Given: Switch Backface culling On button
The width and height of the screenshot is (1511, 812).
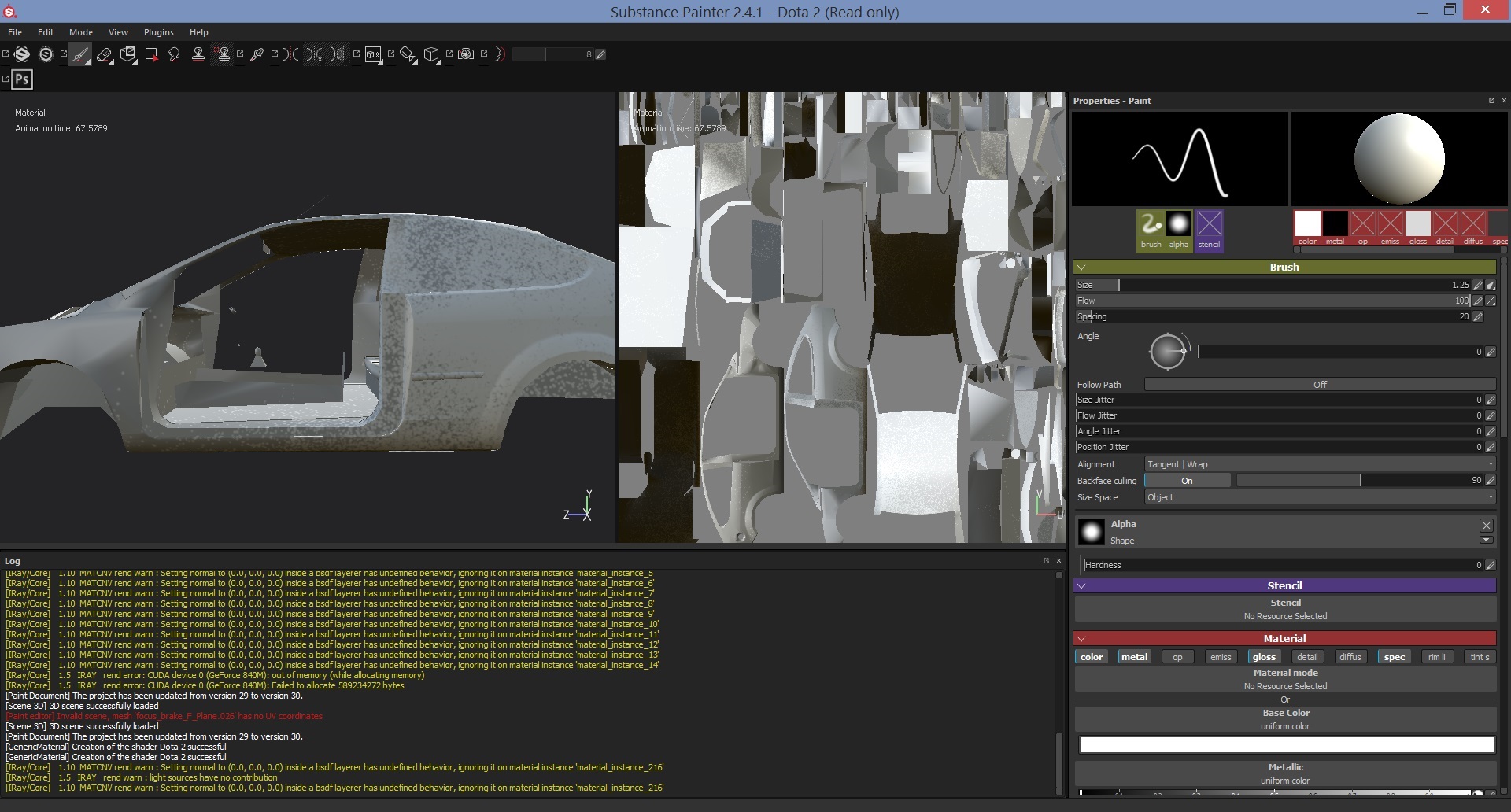Looking at the screenshot, I should tap(1187, 481).
